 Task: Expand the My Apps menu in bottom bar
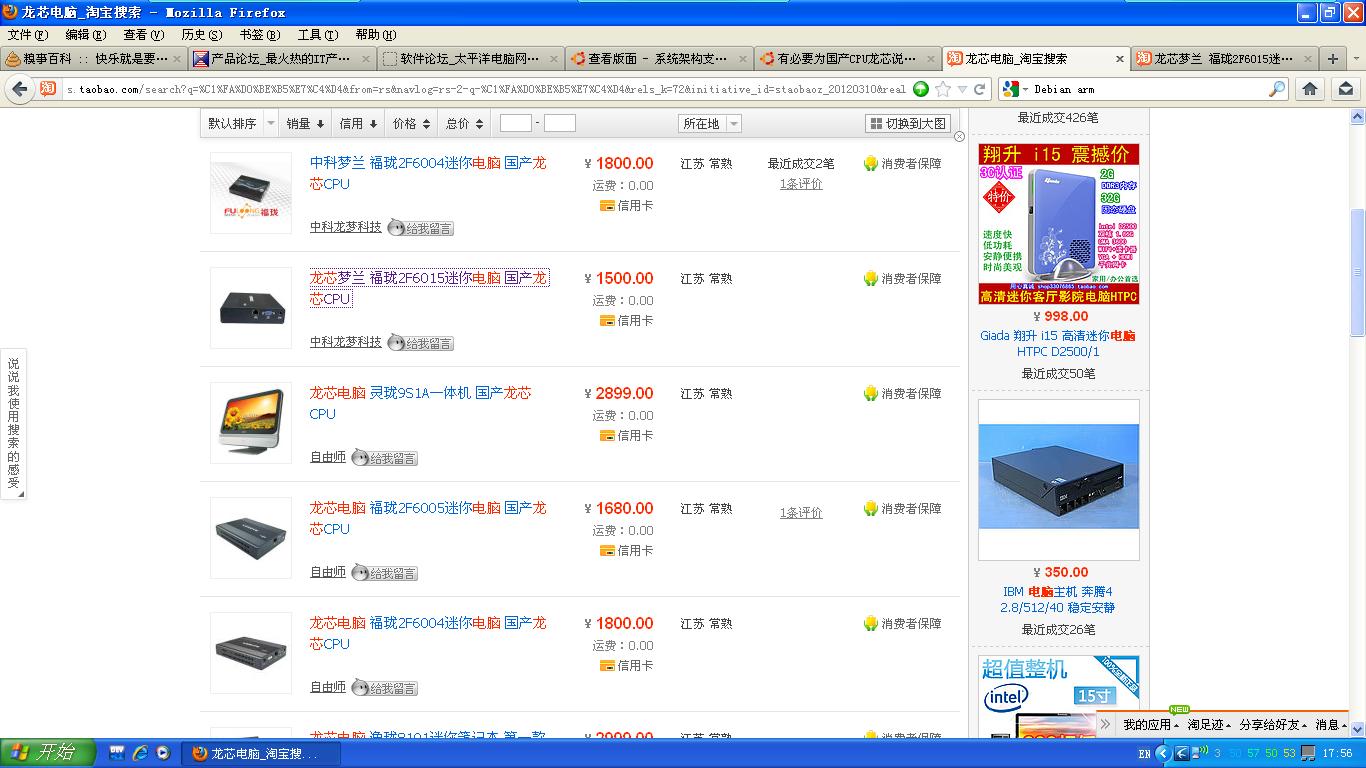point(1151,724)
